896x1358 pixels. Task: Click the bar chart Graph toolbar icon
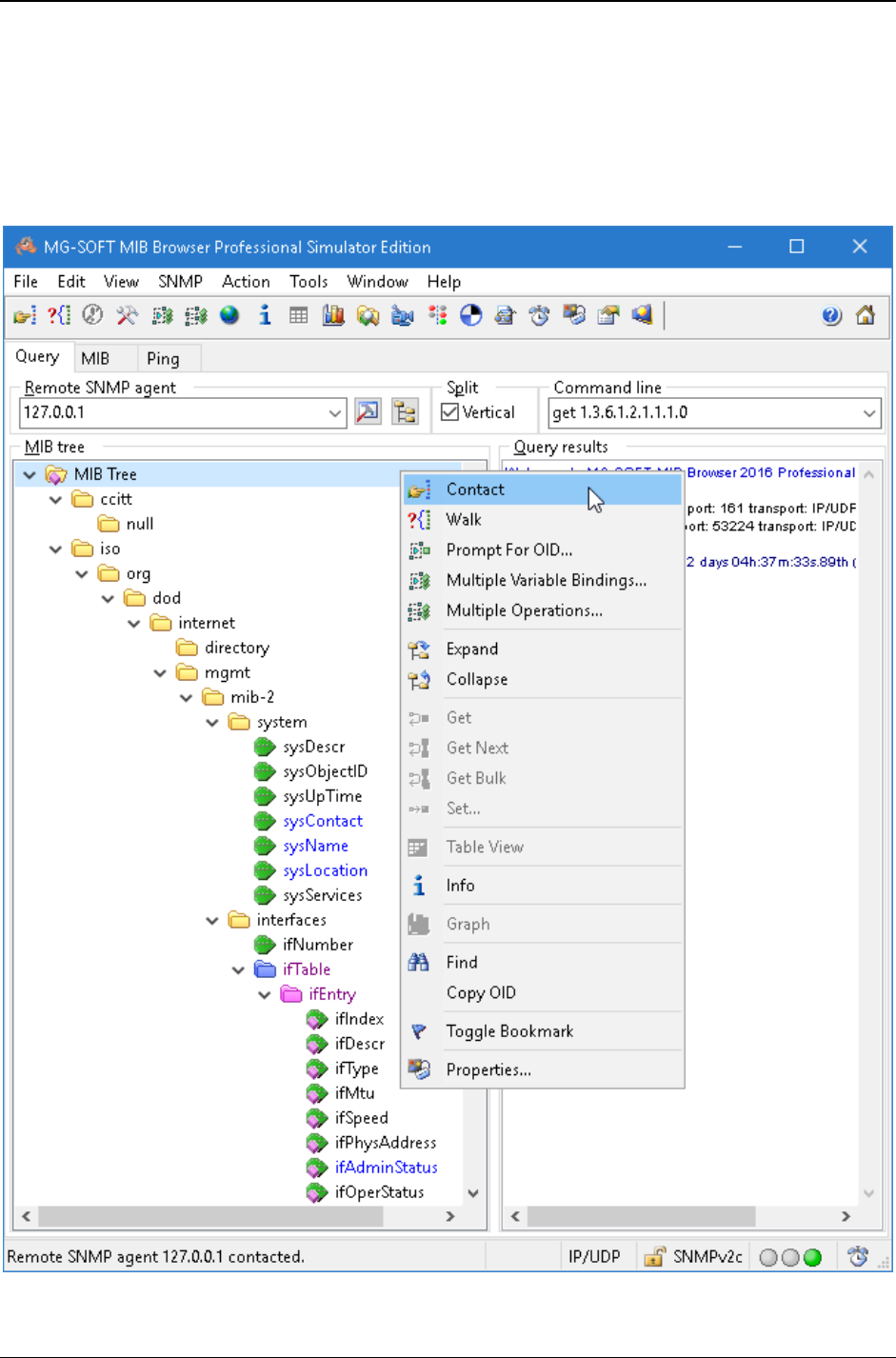click(333, 316)
